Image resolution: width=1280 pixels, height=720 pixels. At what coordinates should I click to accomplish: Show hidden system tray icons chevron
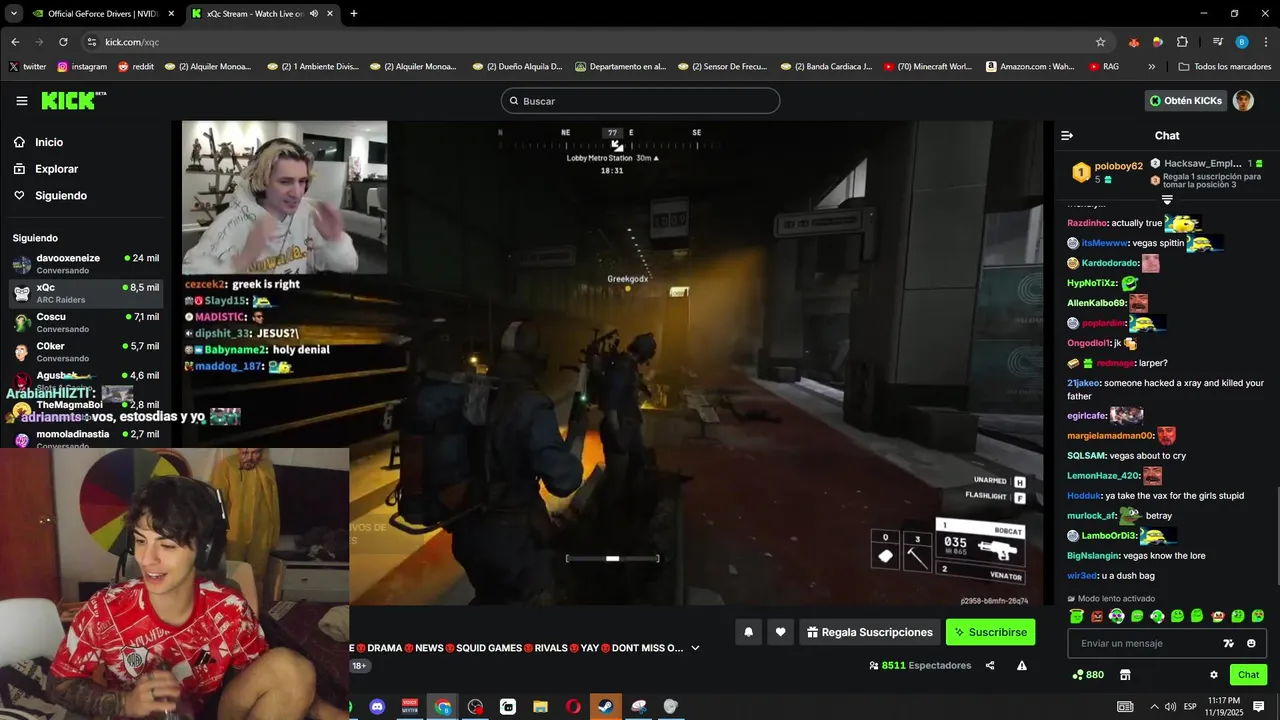[1154, 707]
